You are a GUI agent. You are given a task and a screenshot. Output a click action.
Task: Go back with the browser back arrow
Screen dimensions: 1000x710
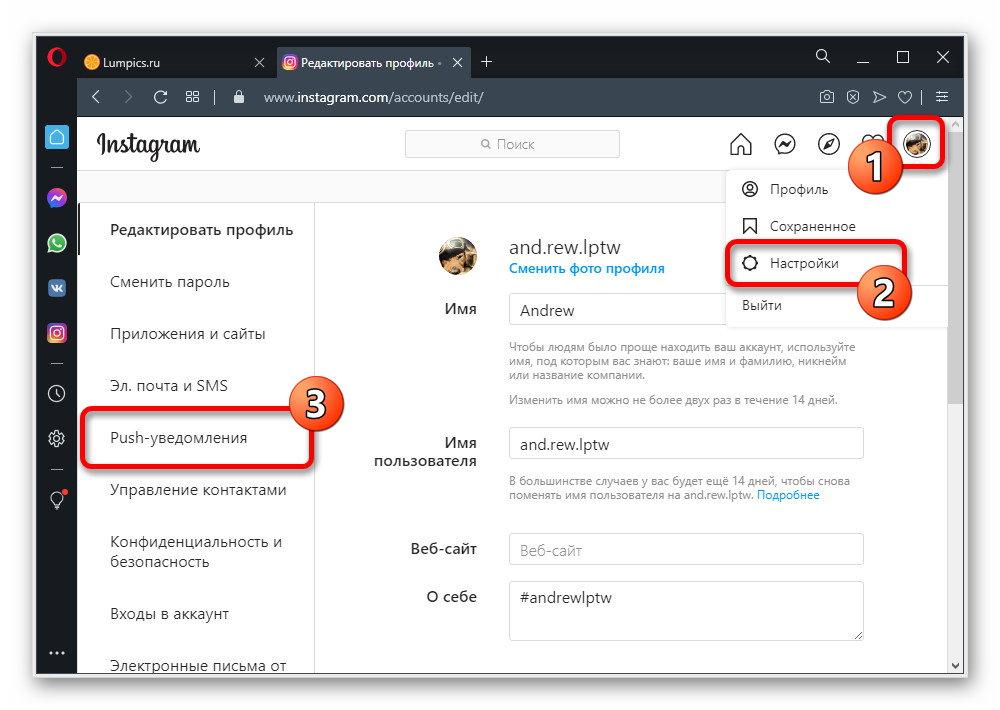(96, 97)
